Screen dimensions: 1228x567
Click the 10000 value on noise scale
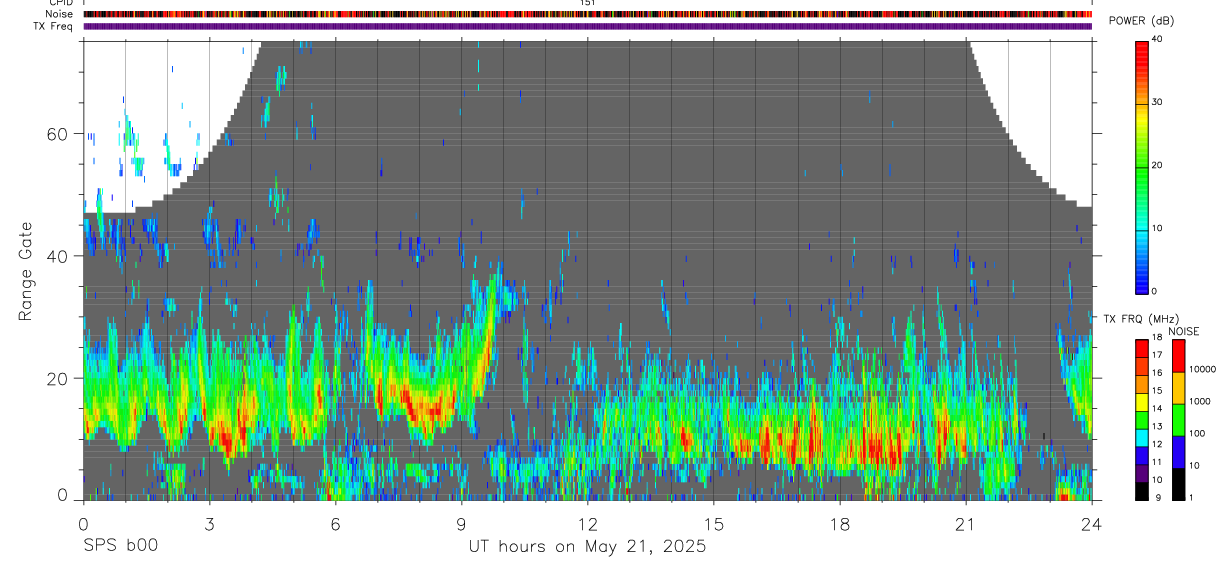(1202, 369)
